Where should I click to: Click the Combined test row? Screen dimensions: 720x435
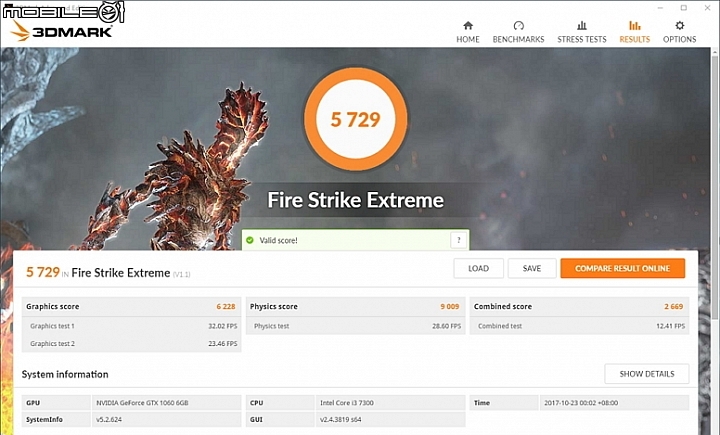click(x=579, y=326)
